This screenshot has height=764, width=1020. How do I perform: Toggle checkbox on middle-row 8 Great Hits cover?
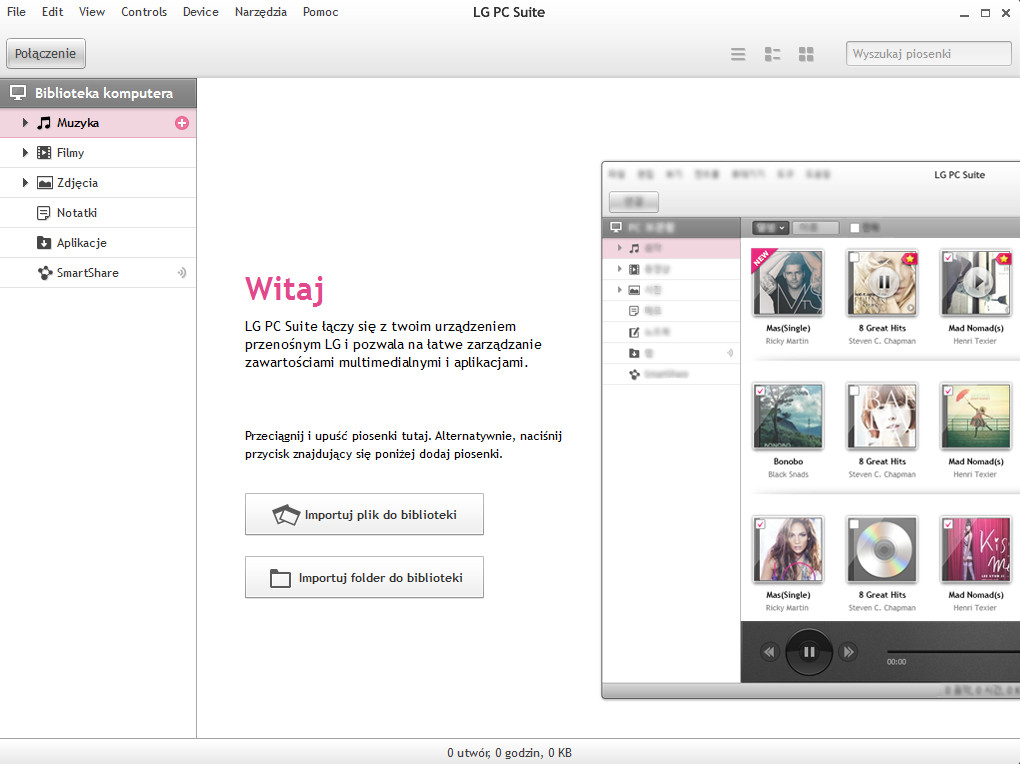854,391
